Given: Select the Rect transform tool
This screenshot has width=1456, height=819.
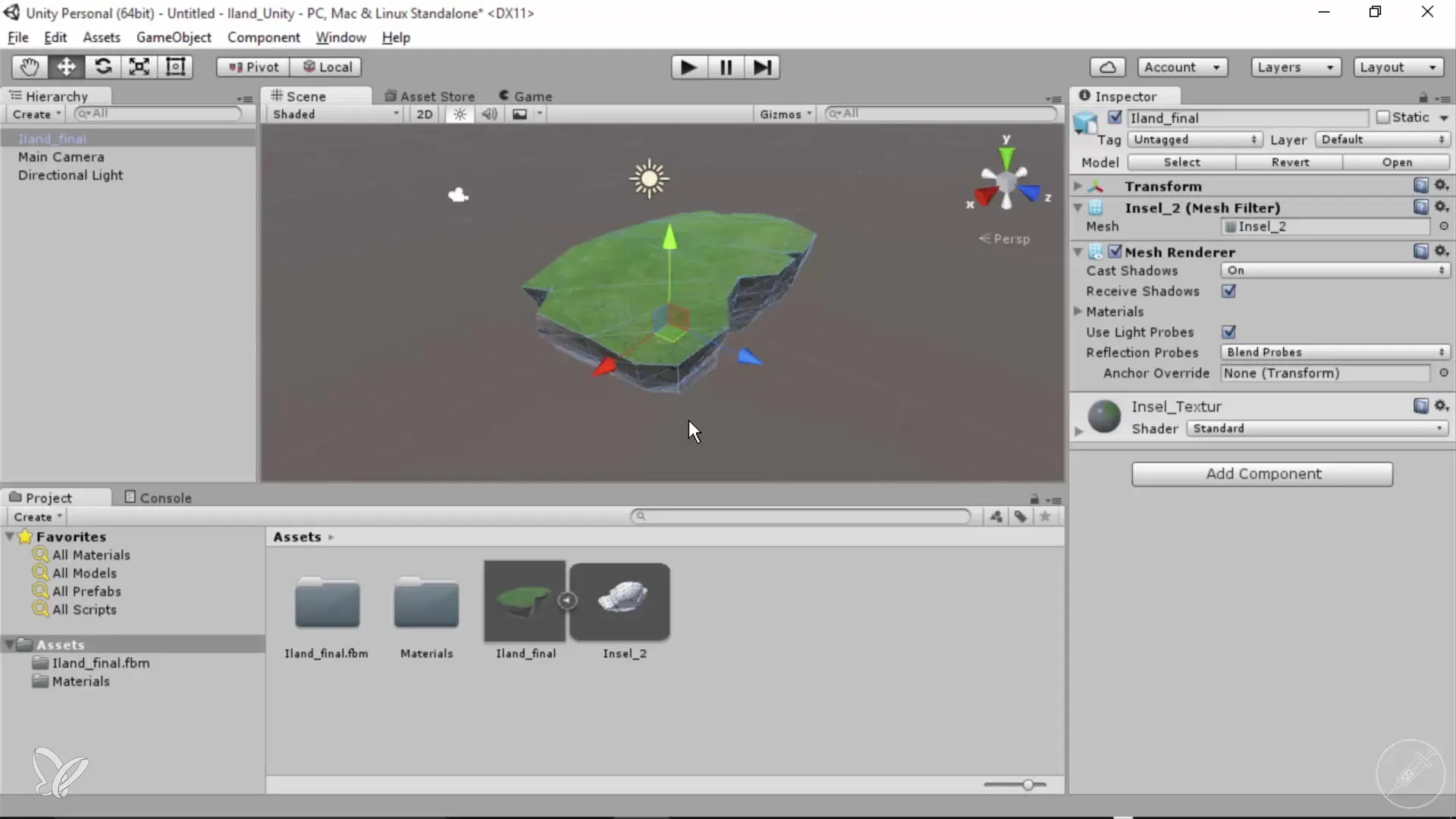Looking at the screenshot, I should click(175, 67).
